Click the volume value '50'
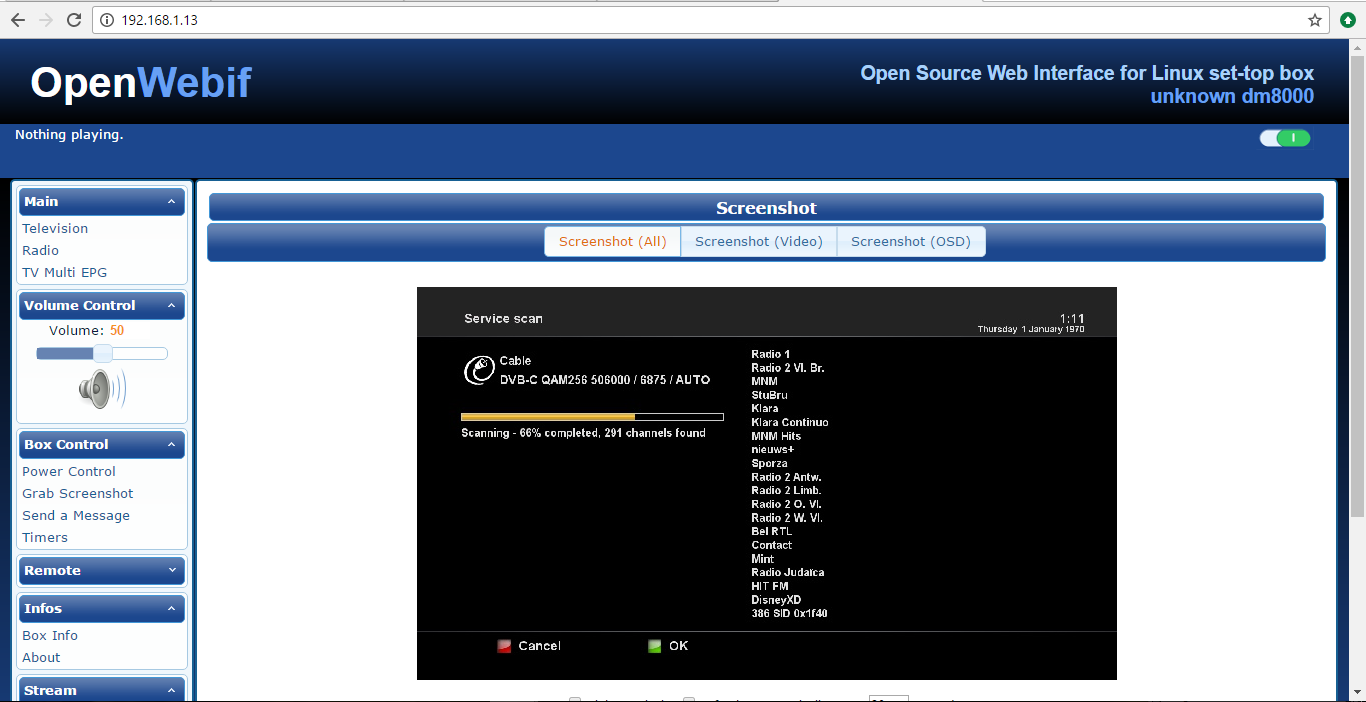Viewport: 1366px width, 702px height. coord(117,330)
